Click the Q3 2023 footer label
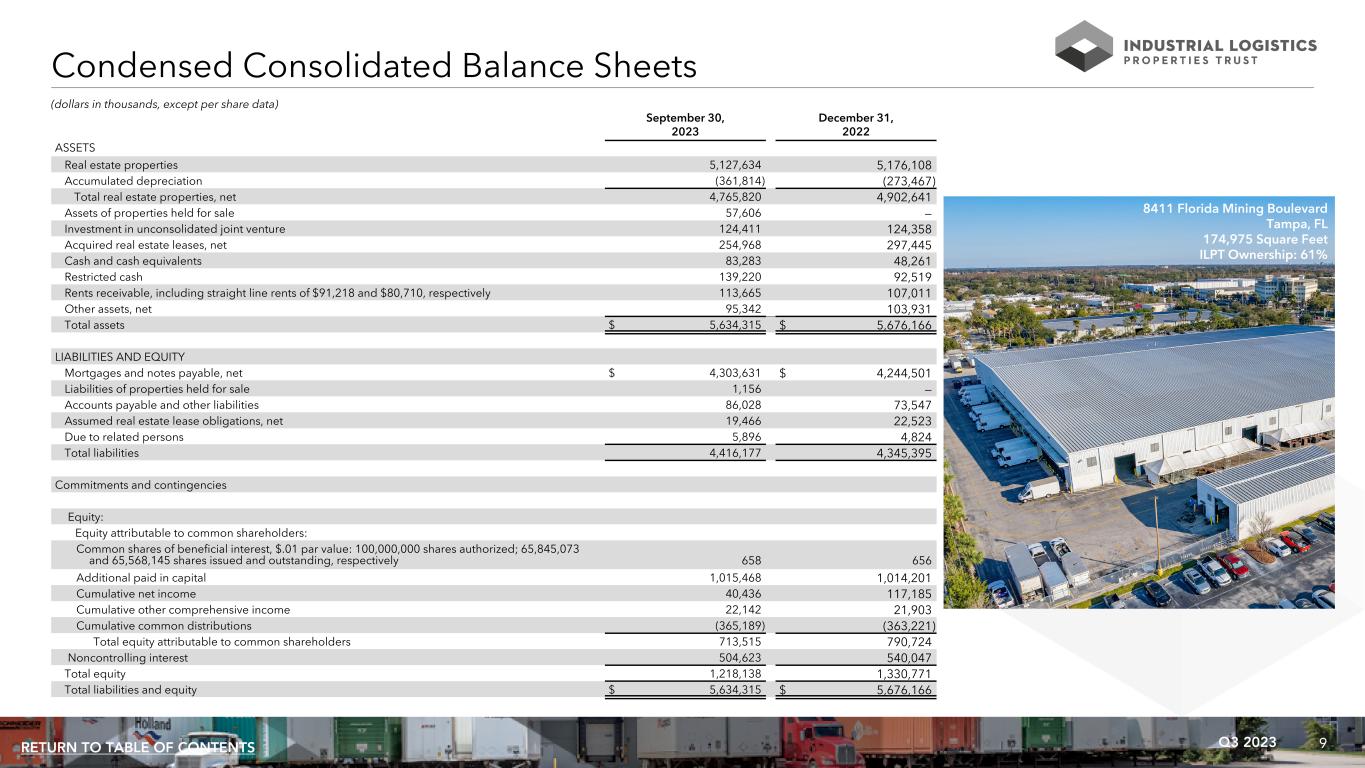This screenshot has width=1365, height=768. coord(1246,742)
